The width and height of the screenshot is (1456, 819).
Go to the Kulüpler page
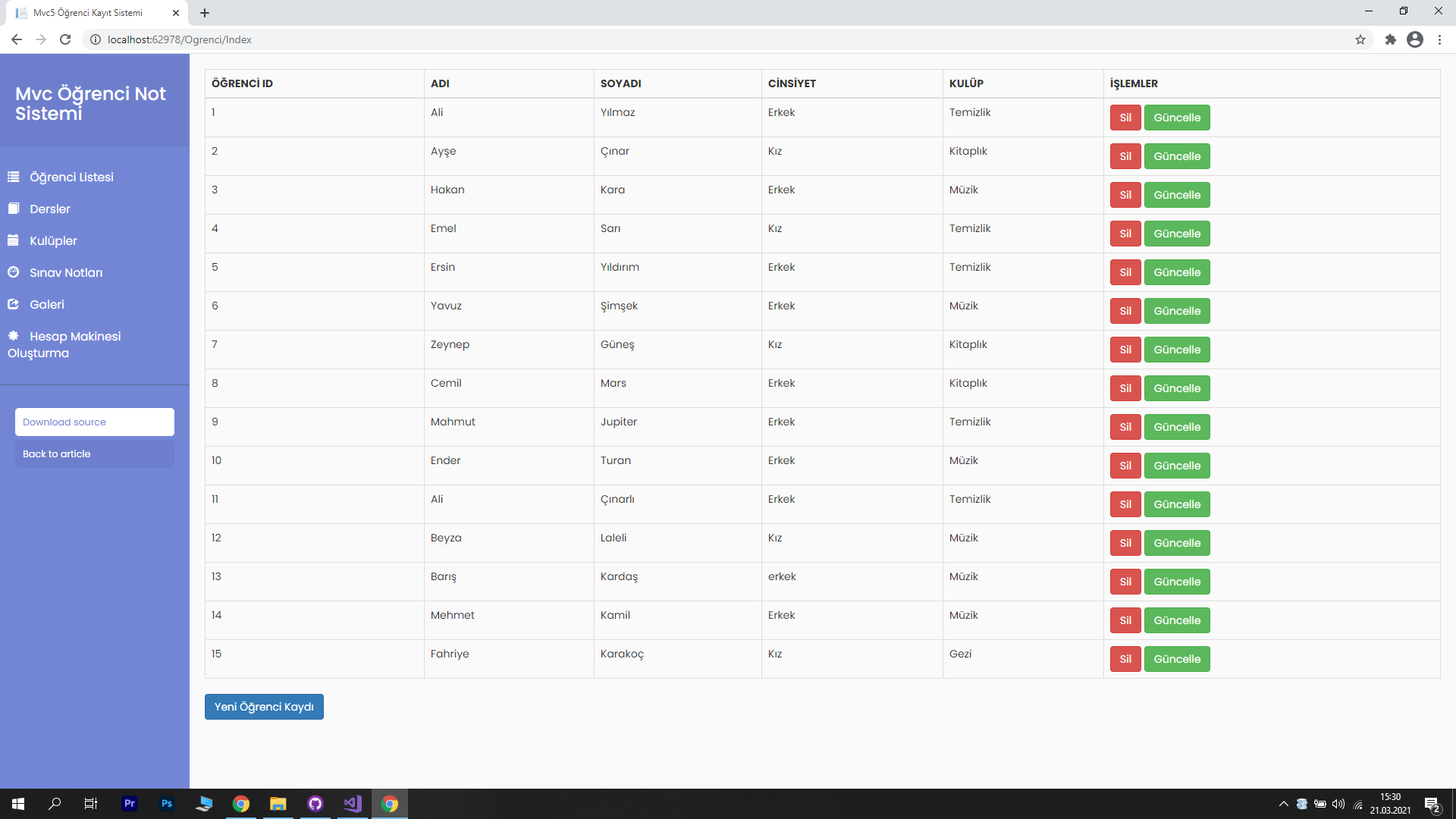tap(53, 240)
